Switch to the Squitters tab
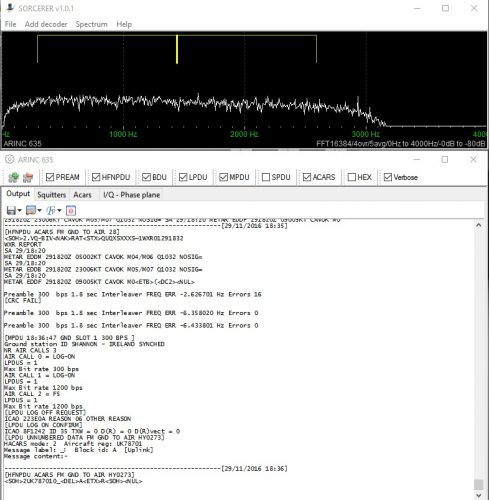 pos(51,195)
